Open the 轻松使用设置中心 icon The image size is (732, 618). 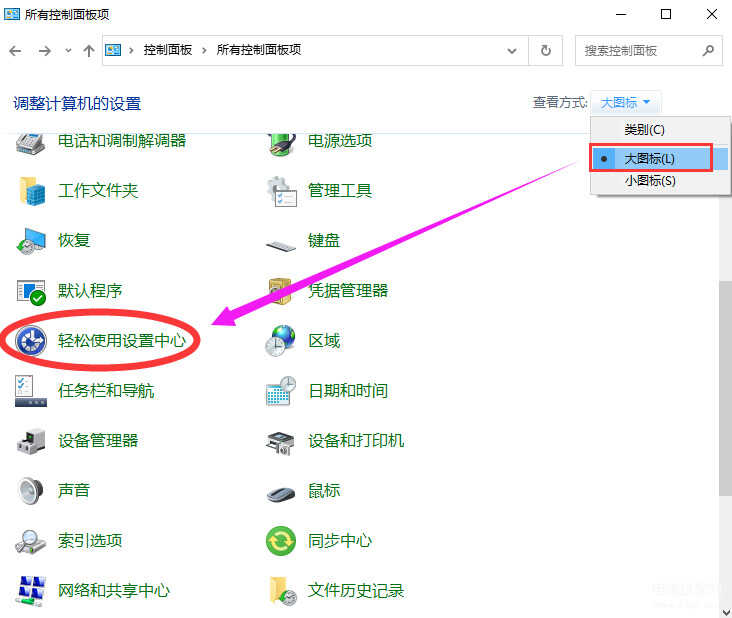[x=31, y=341]
